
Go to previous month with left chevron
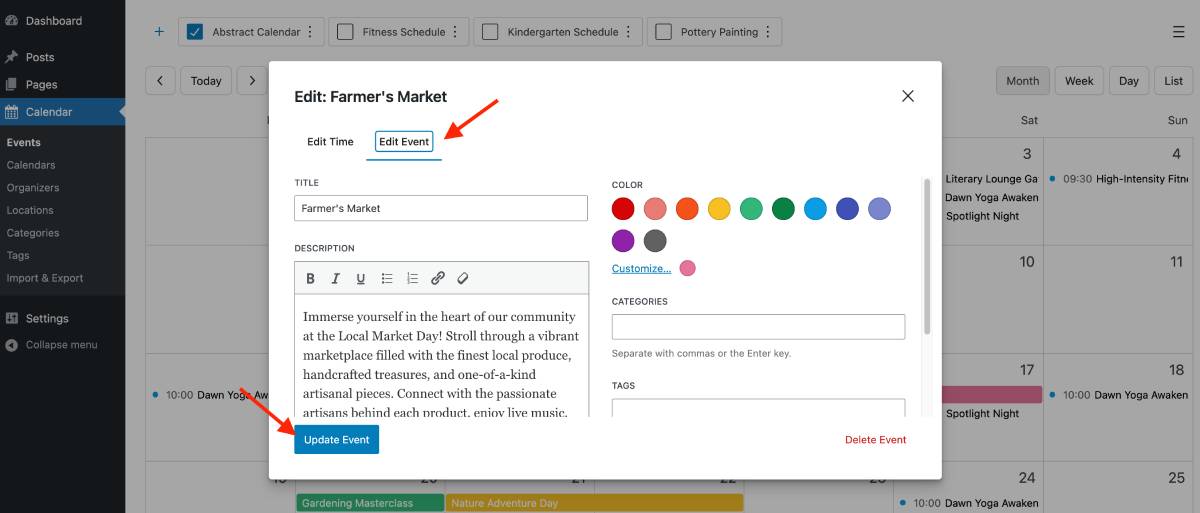pyautogui.click(x=160, y=81)
